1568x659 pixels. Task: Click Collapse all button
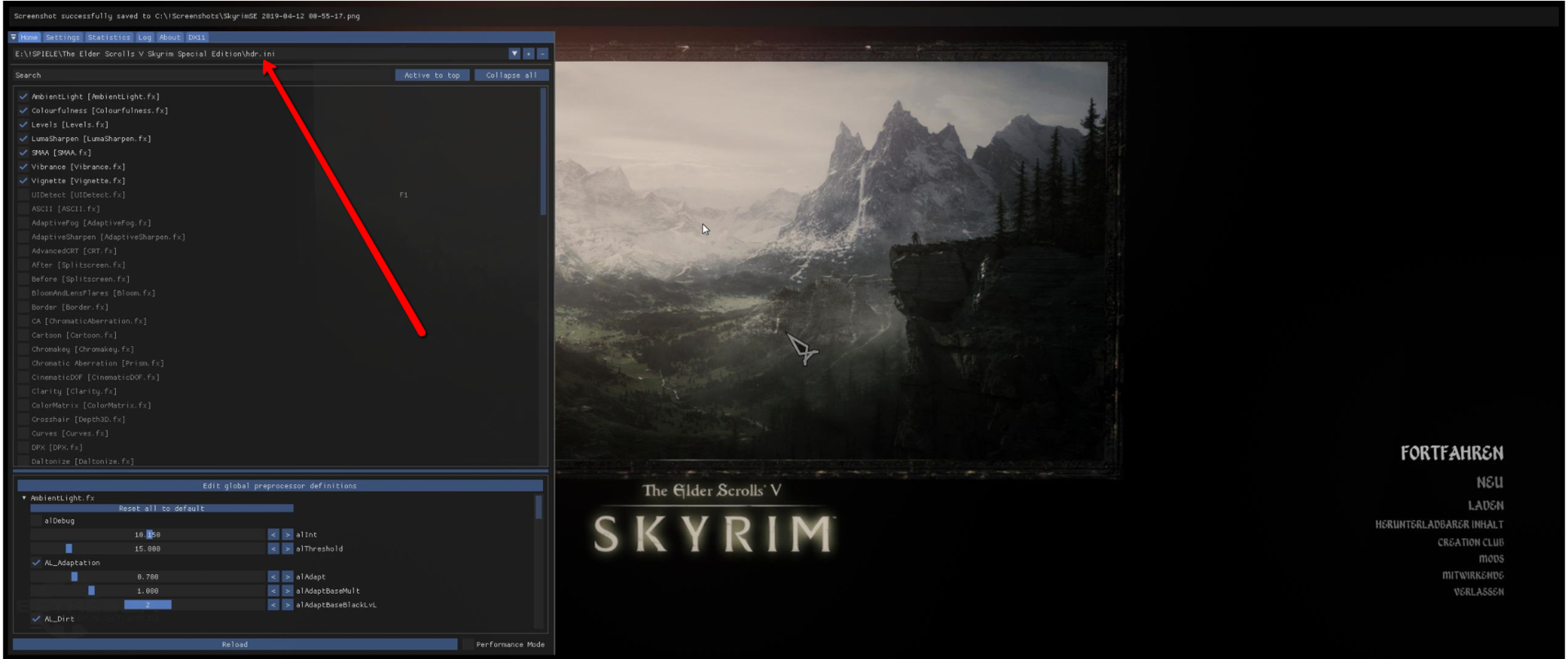(x=511, y=75)
